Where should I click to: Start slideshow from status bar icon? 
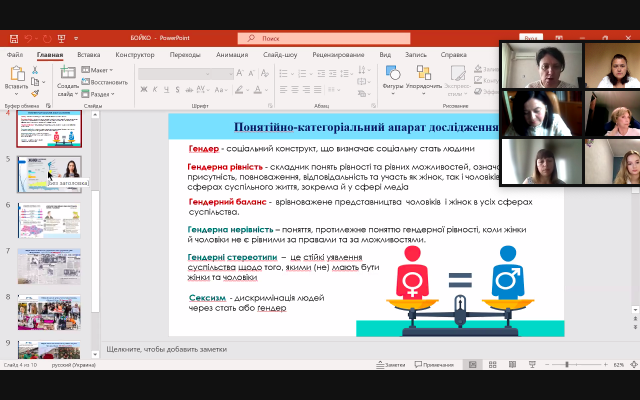point(532,364)
